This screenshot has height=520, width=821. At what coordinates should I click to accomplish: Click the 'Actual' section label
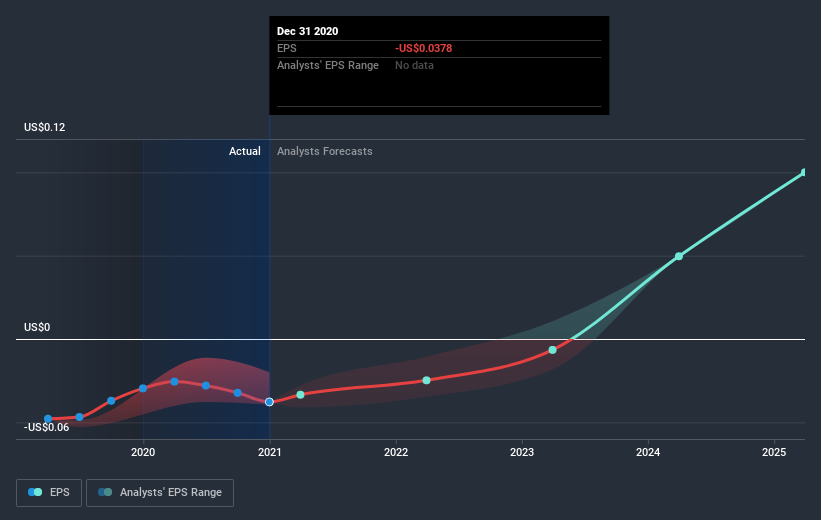click(245, 151)
